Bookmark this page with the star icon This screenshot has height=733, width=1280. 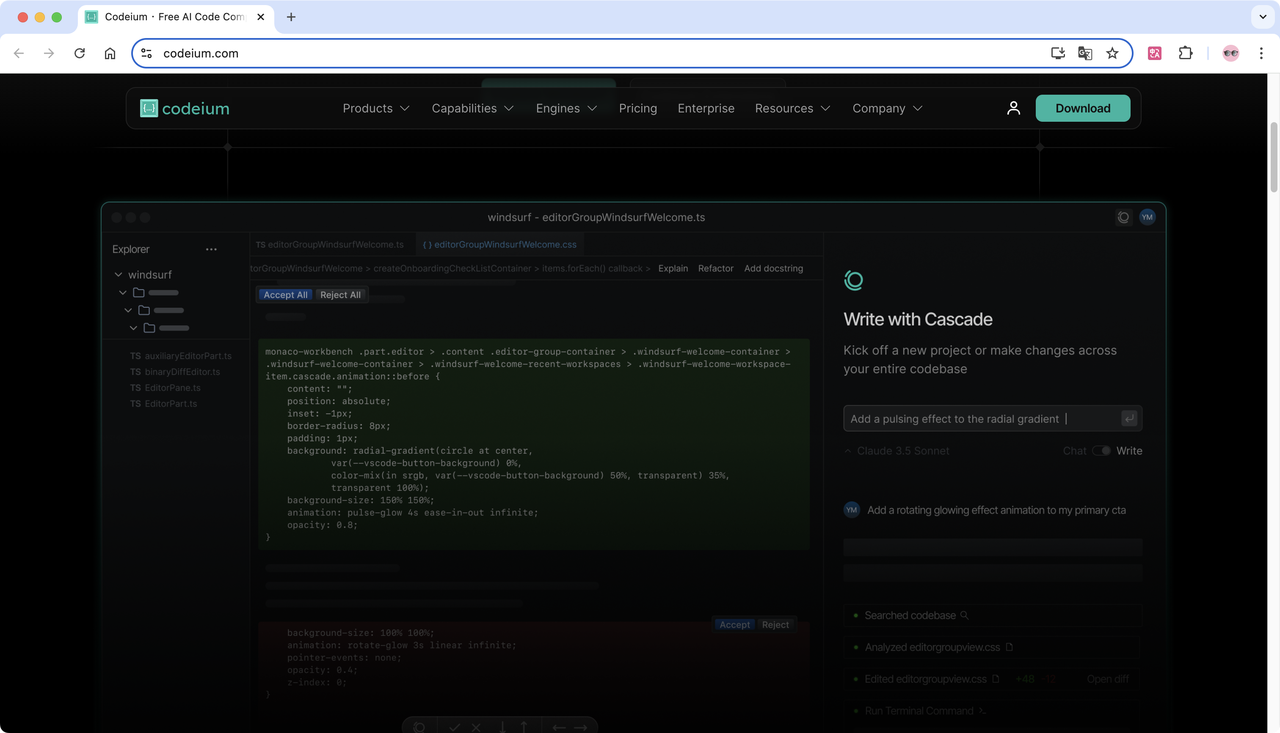pyautogui.click(x=1112, y=53)
